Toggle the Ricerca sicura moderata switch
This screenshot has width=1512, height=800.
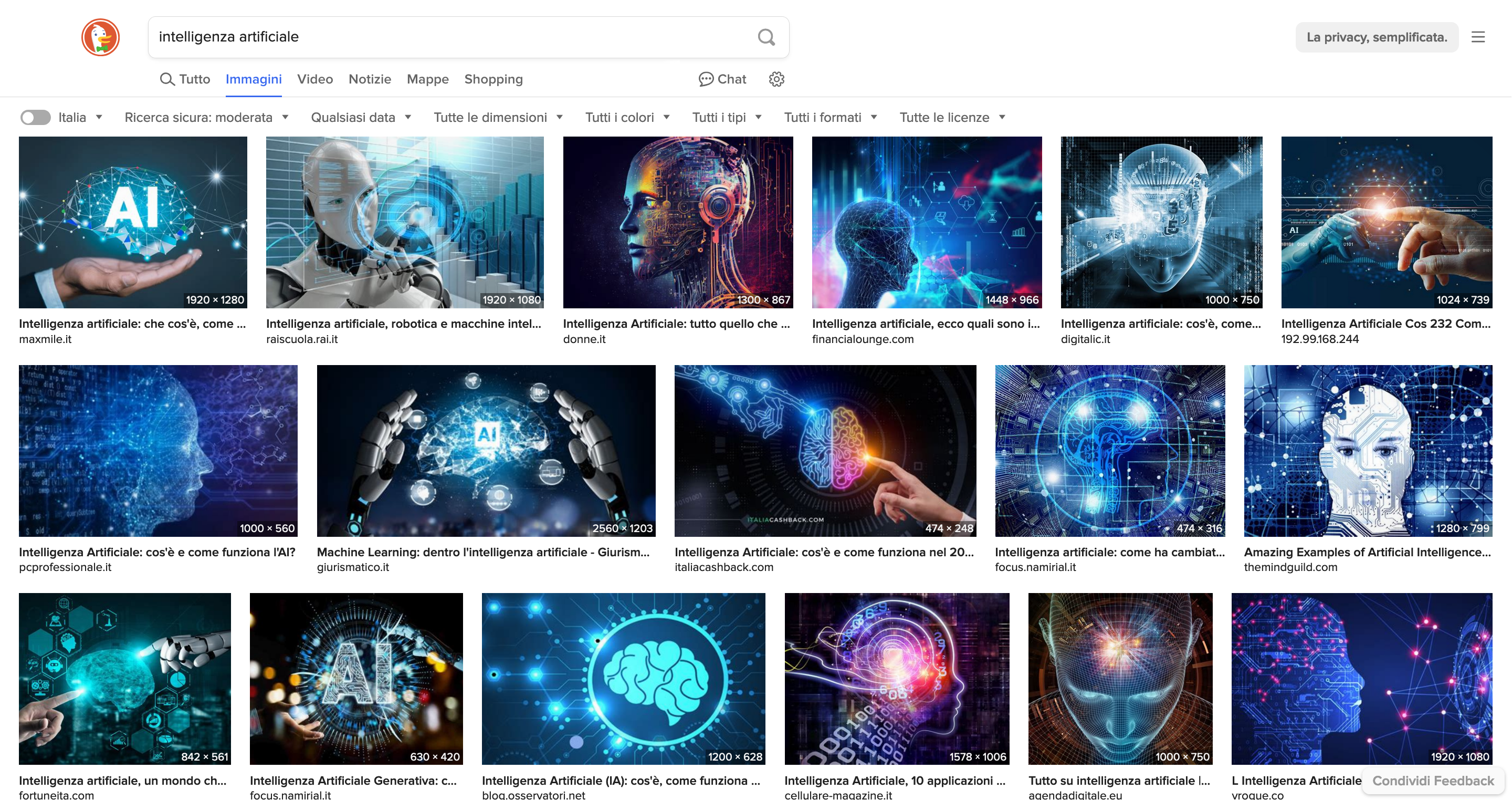coord(36,117)
